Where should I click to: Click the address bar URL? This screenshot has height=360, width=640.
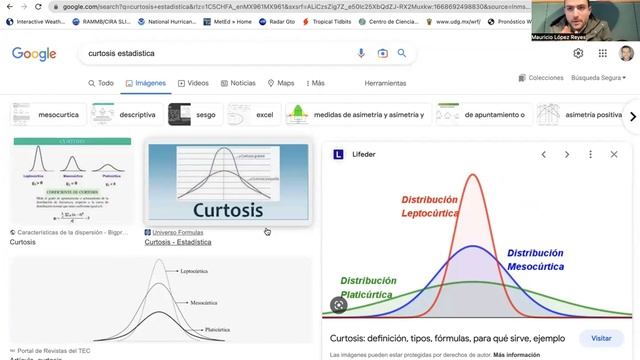[x=296, y=7]
